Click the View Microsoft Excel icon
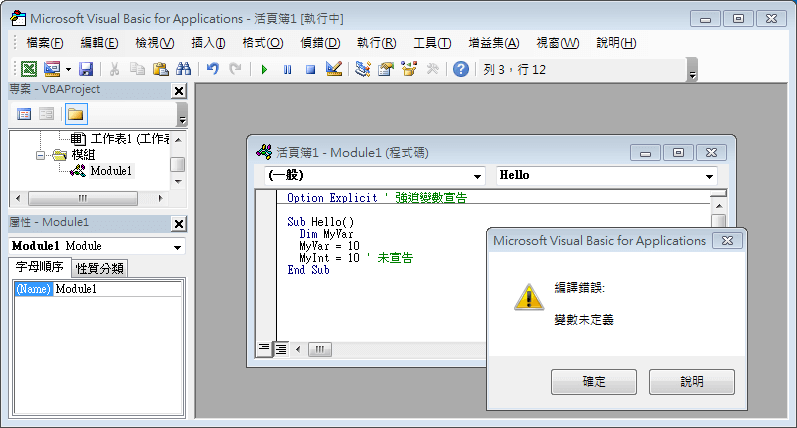Image resolution: width=797 pixels, height=428 pixels. tap(29, 69)
